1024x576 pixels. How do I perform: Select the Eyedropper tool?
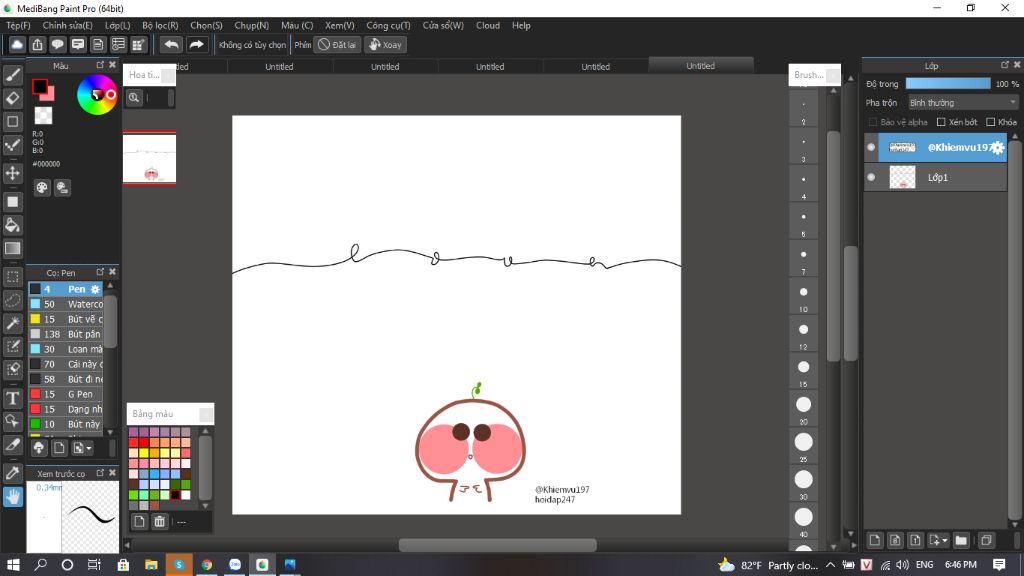[12, 473]
